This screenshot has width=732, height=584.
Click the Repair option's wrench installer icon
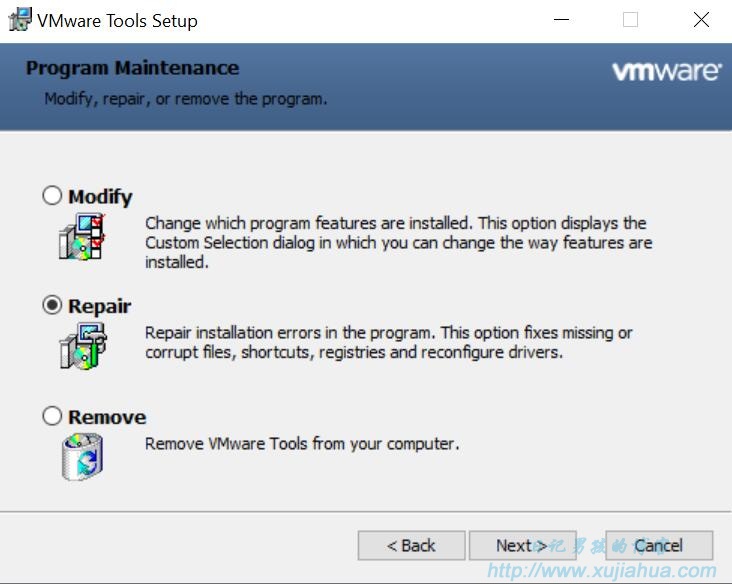(83, 346)
